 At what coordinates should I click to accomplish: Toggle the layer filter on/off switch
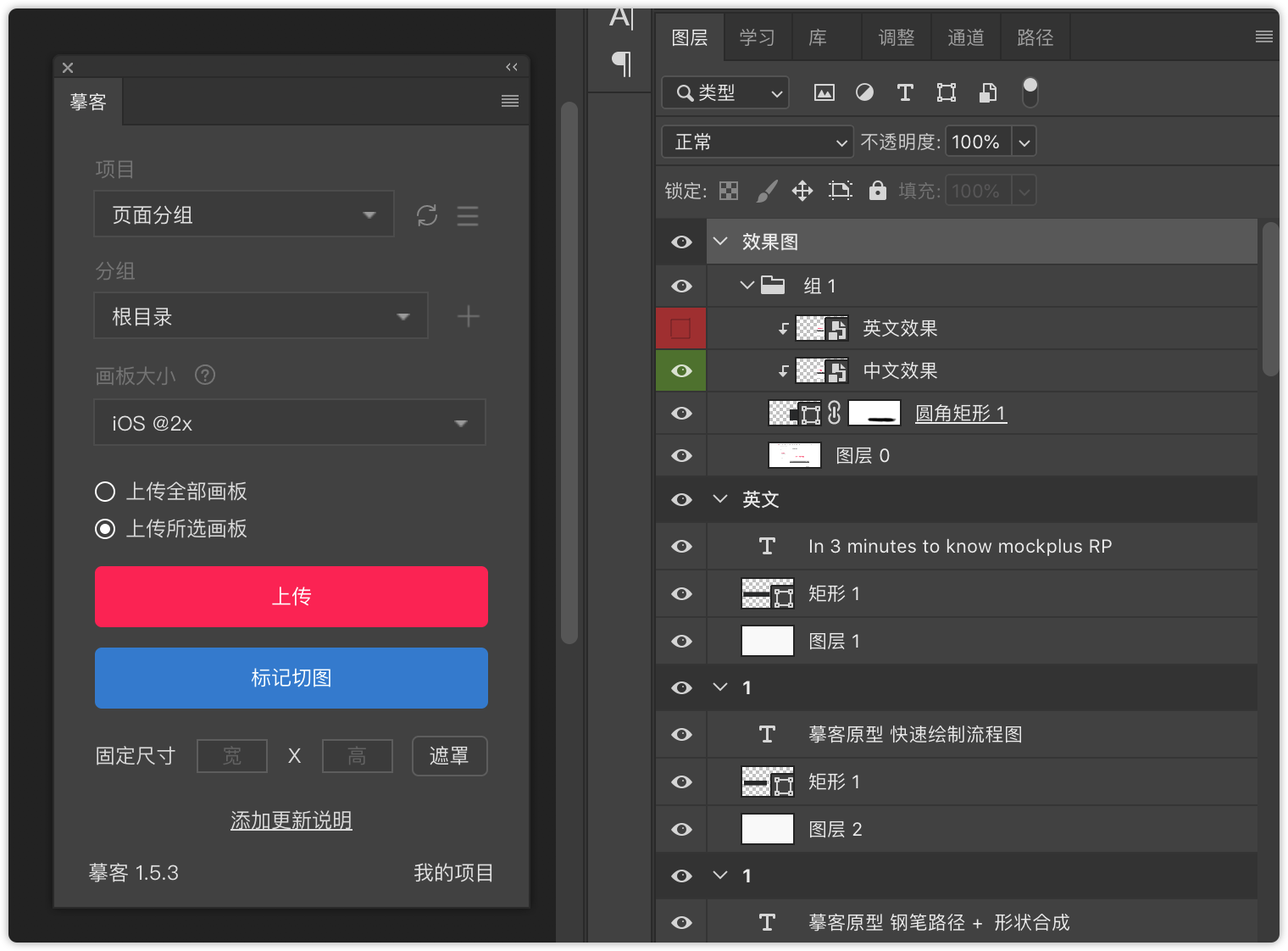[x=1030, y=92]
